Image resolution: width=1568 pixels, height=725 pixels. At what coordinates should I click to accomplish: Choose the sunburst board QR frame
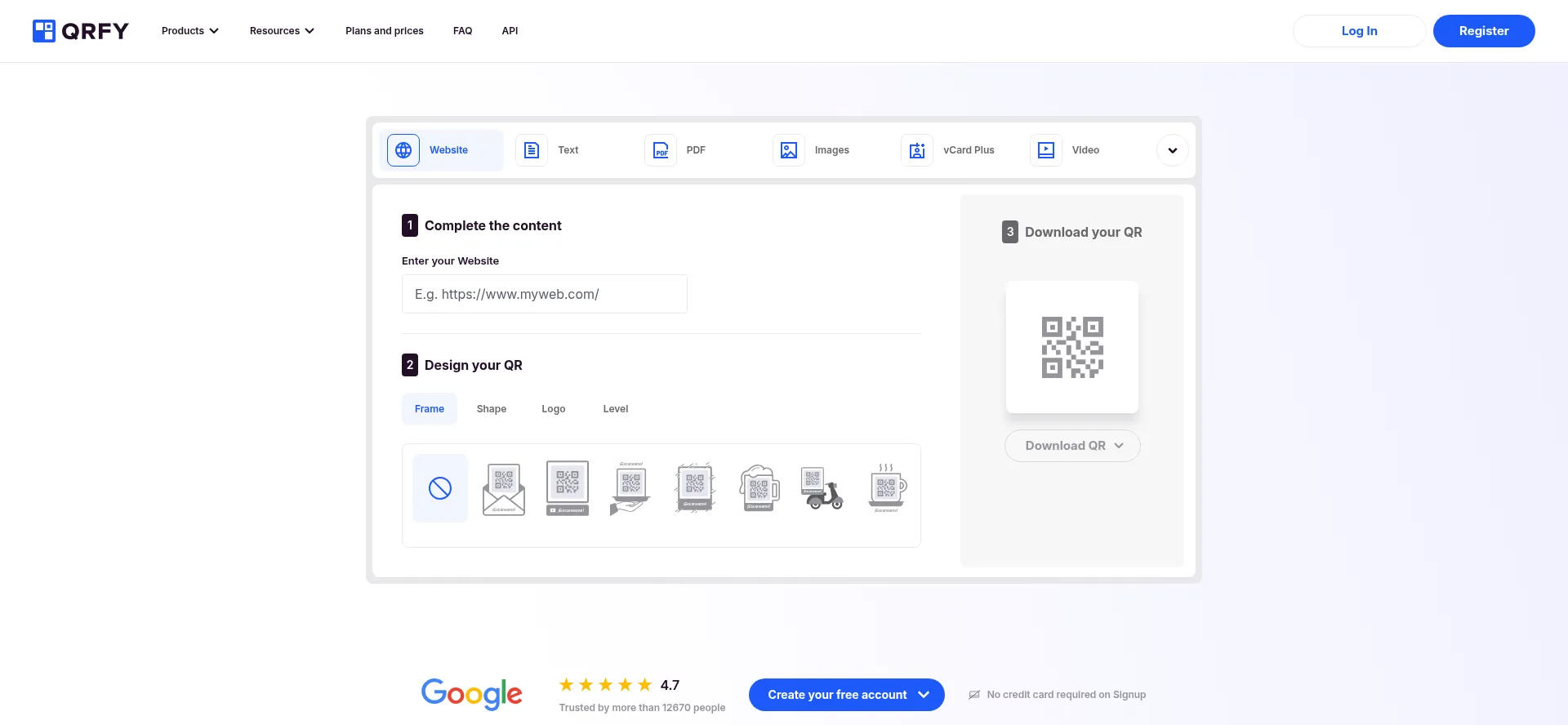pyautogui.click(x=695, y=488)
